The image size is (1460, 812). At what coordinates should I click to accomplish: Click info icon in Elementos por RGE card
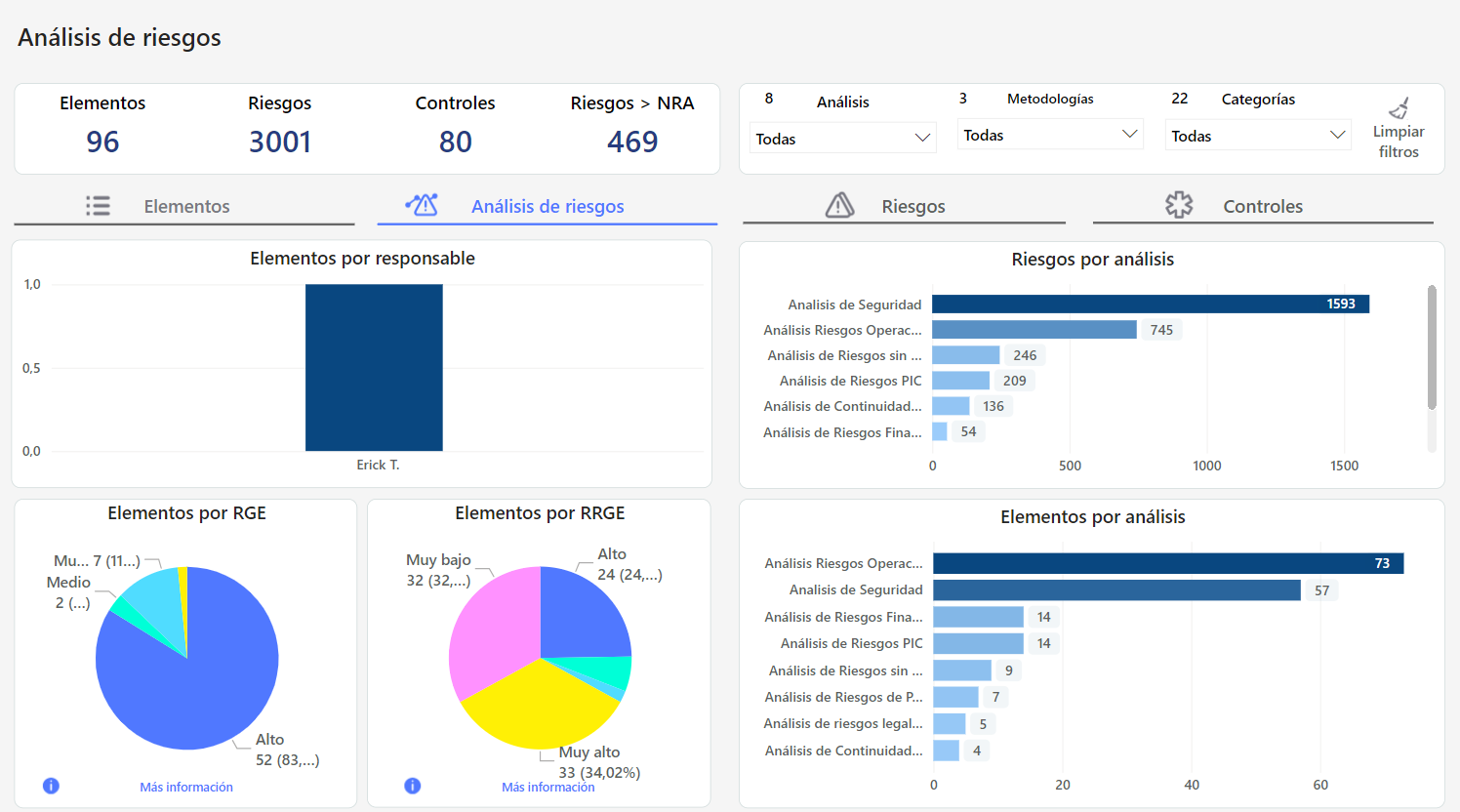click(x=51, y=786)
